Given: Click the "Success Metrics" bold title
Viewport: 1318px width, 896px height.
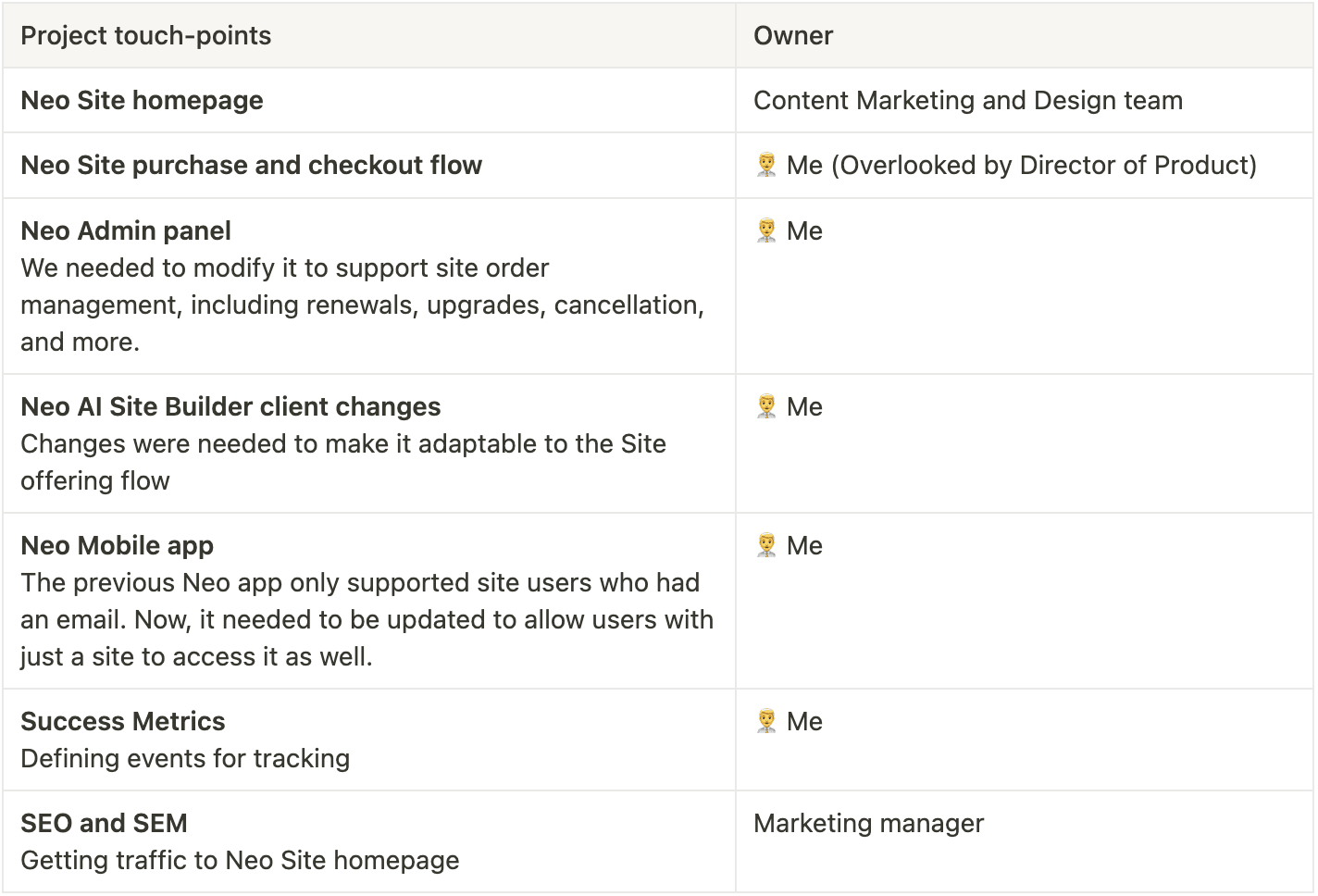Looking at the screenshot, I should [x=123, y=721].
